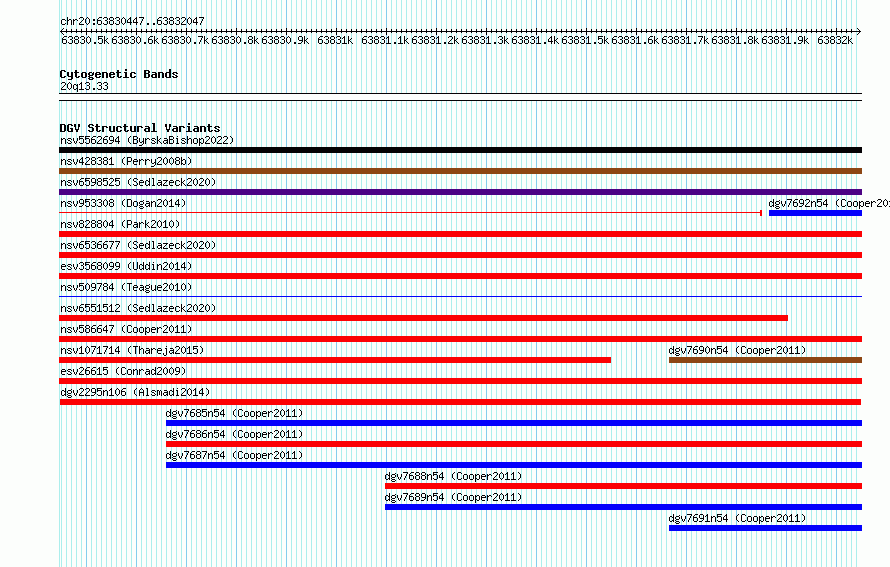Open dgv7691n54 (Cooper2011) label

(x=737, y=518)
